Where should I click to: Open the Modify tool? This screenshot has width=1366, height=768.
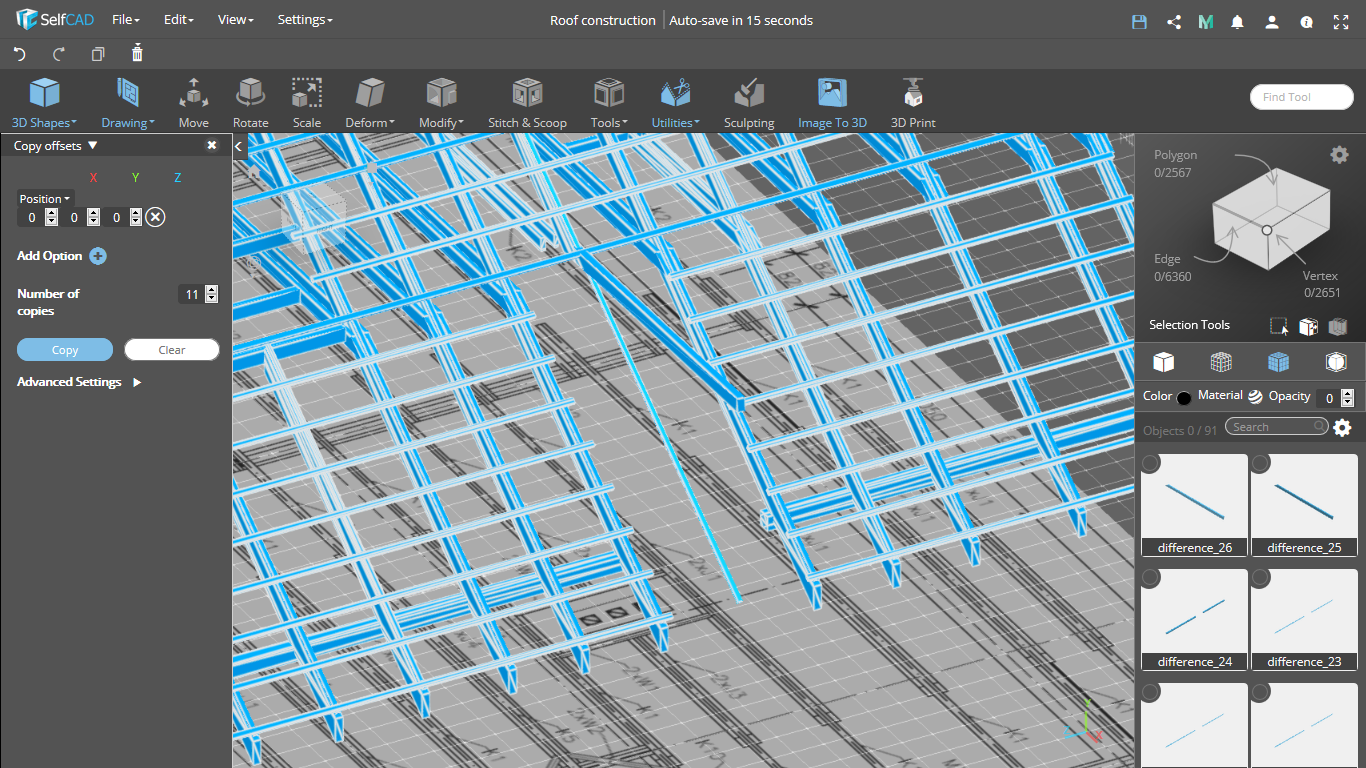click(x=441, y=103)
